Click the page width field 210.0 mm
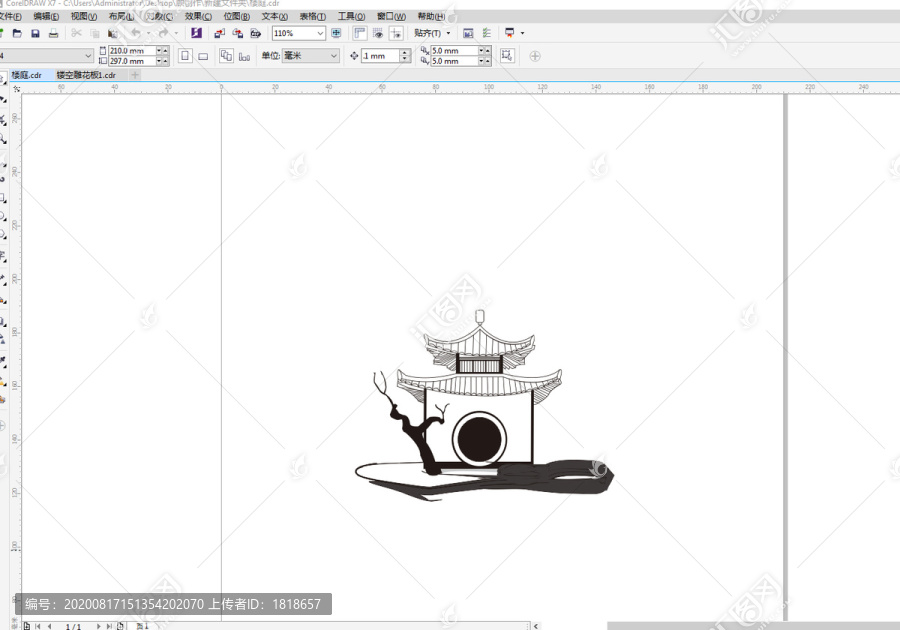The width and height of the screenshot is (900, 630). [132, 50]
